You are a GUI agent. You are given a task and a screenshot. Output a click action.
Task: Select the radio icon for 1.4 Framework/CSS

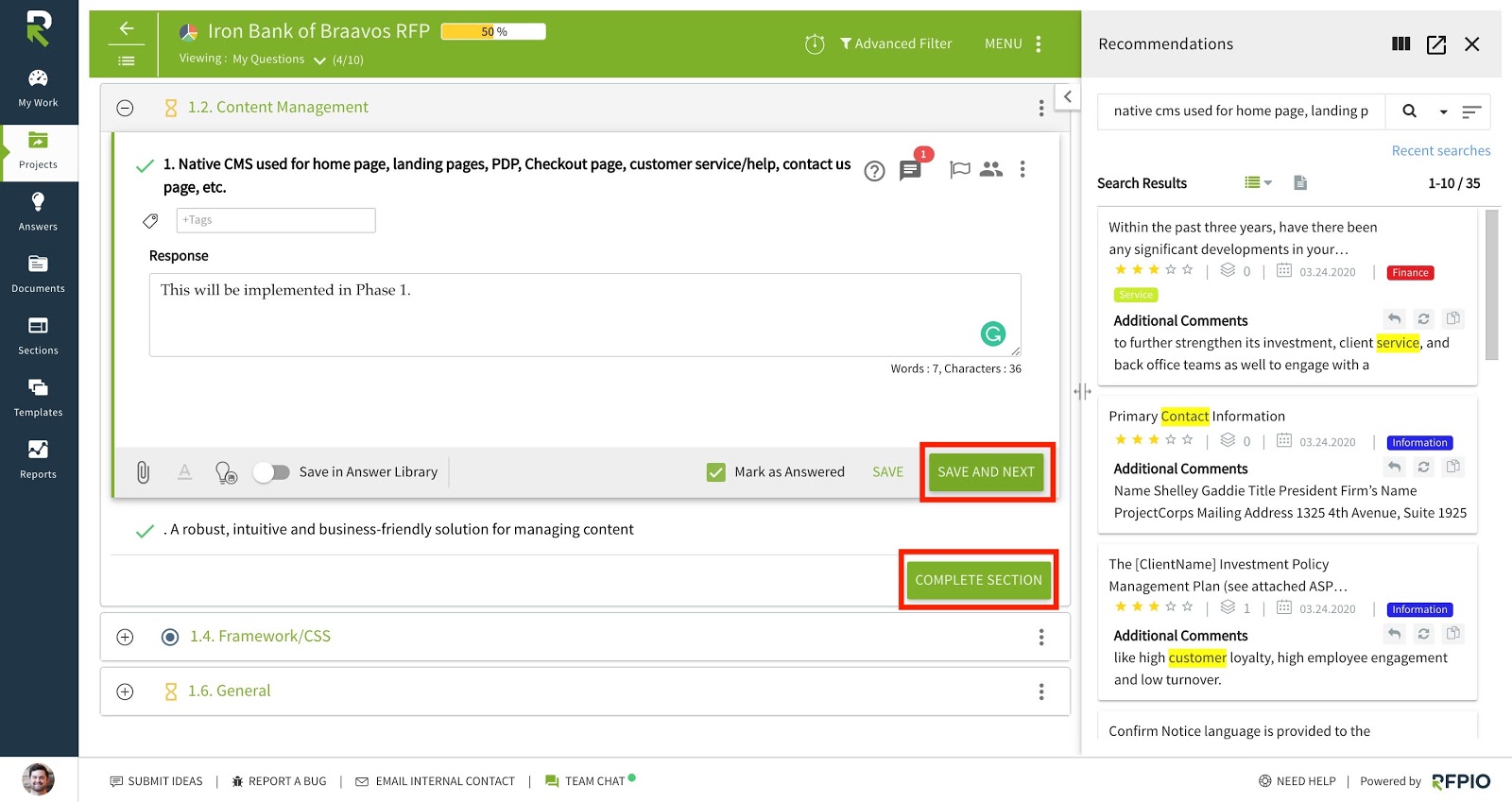point(170,637)
